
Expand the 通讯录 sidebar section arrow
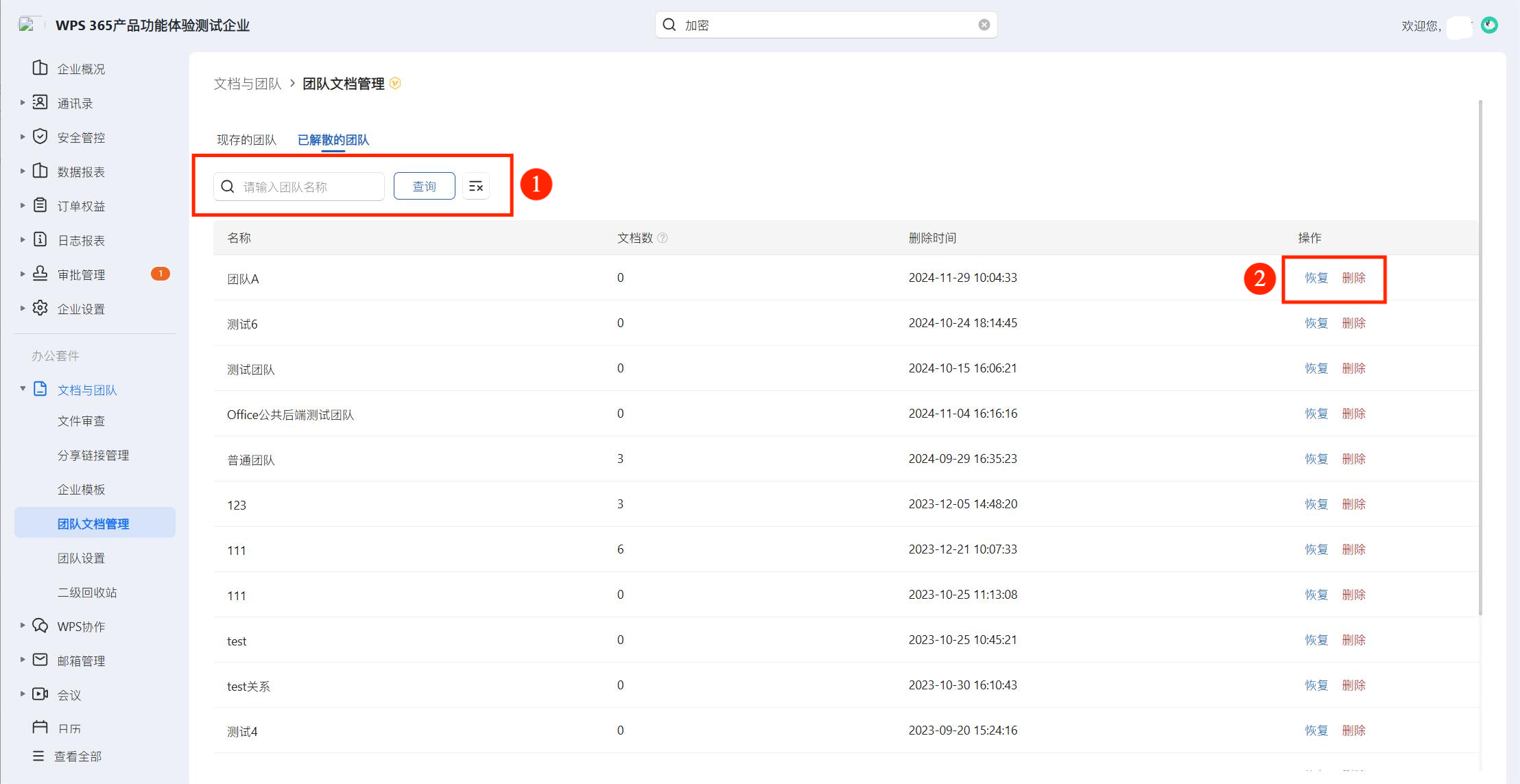23,102
